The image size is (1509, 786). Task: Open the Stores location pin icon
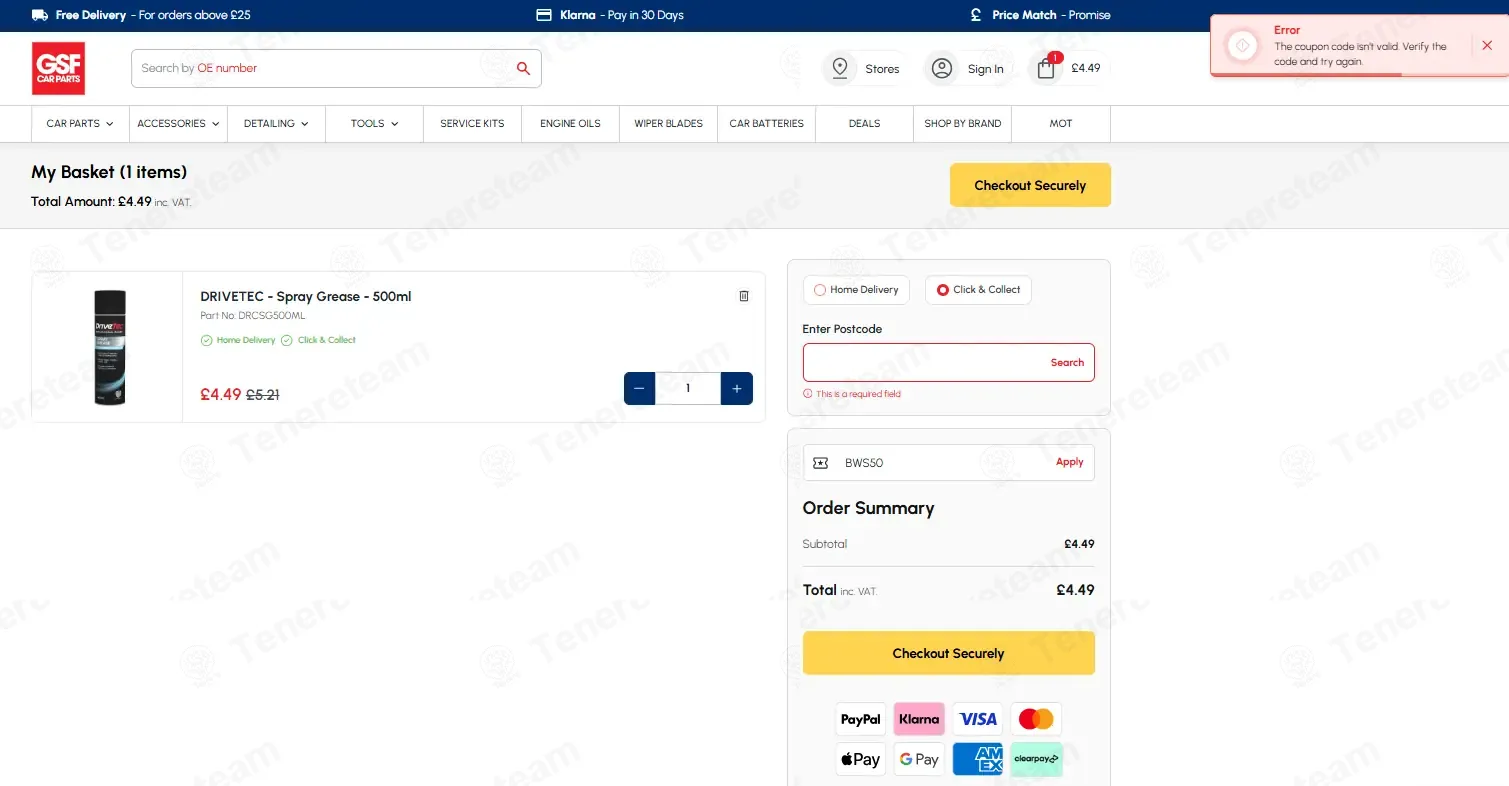coord(840,68)
